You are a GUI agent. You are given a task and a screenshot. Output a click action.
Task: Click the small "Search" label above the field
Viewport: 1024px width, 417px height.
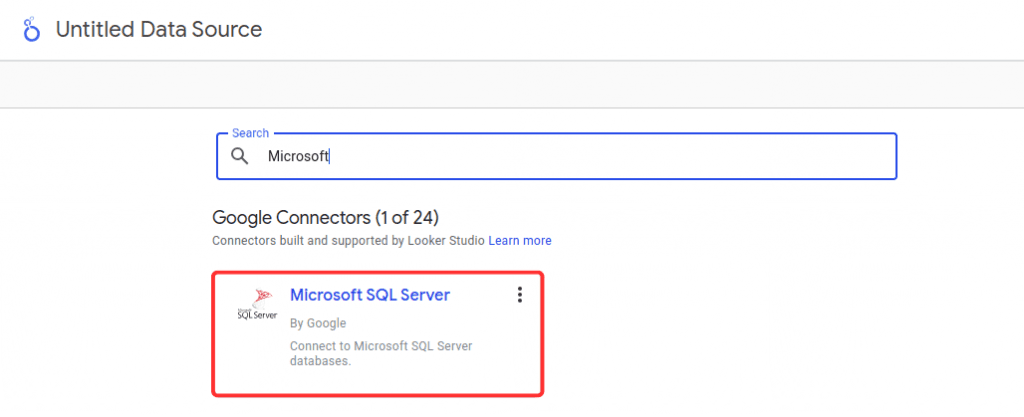(x=250, y=133)
